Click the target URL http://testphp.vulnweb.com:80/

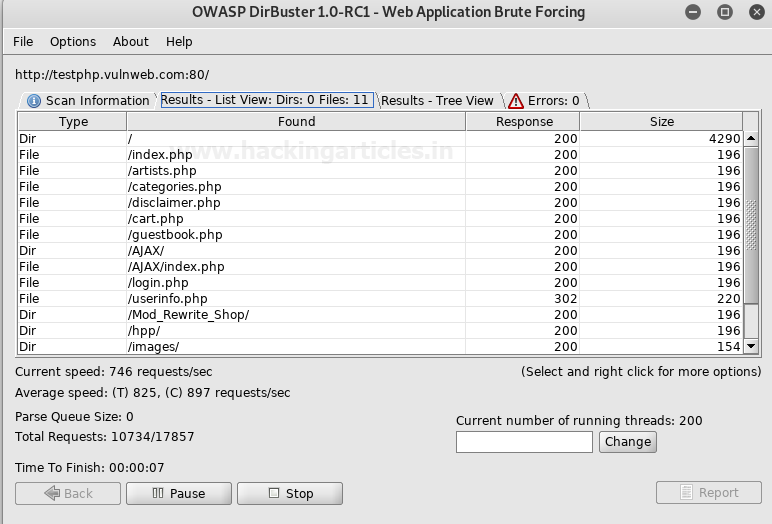[x=112, y=75]
